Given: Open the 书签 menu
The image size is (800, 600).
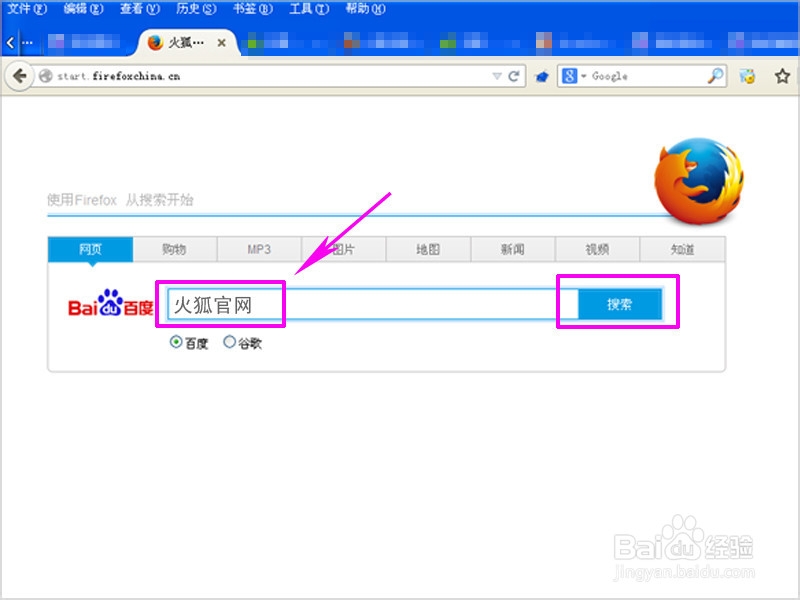Looking at the screenshot, I should (x=253, y=9).
